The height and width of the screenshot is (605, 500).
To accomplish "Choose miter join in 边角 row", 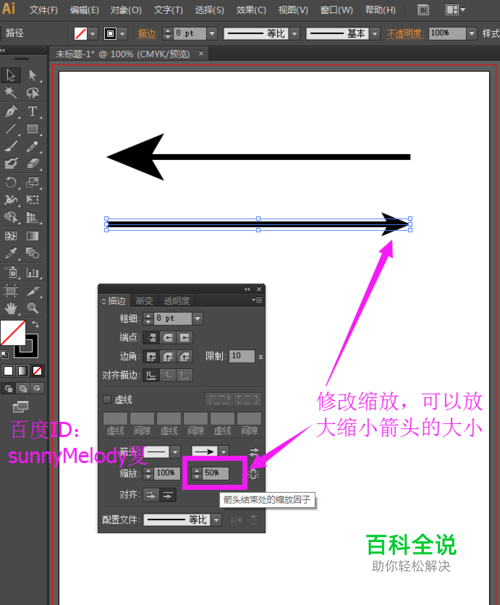I will (151, 356).
